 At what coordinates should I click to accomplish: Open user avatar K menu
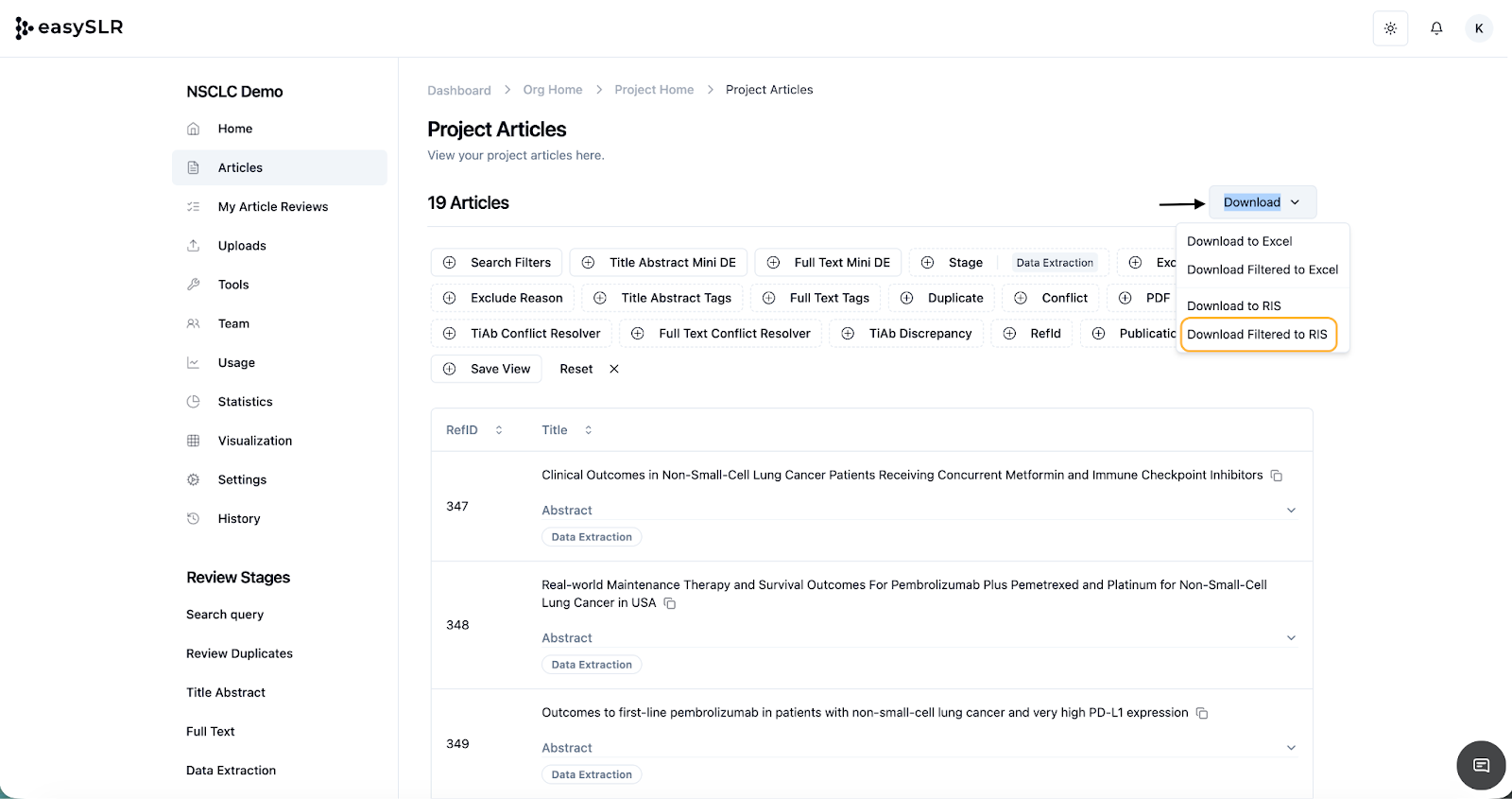click(1479, 28)
